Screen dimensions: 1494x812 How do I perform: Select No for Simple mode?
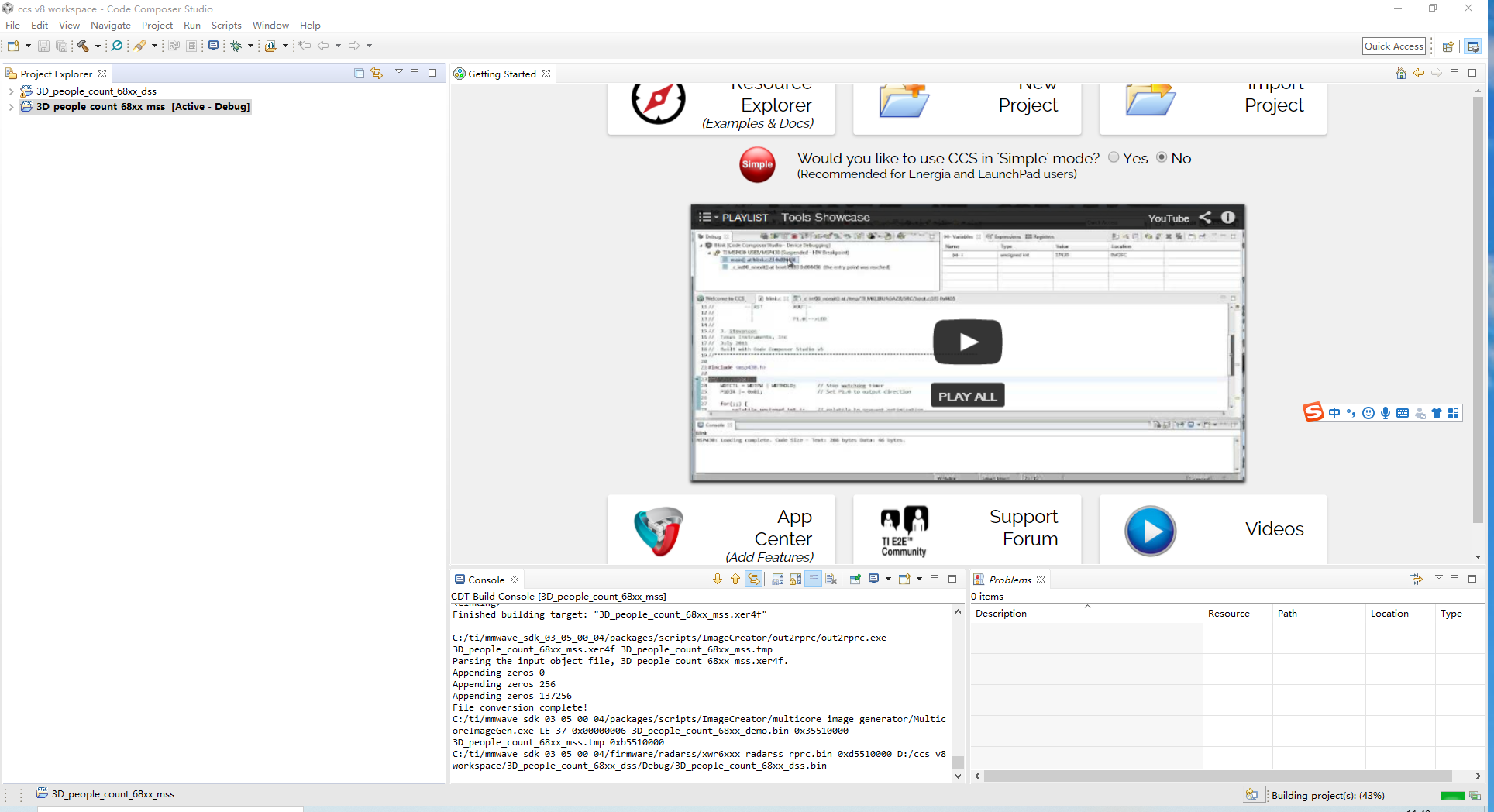click(1162, 157)
